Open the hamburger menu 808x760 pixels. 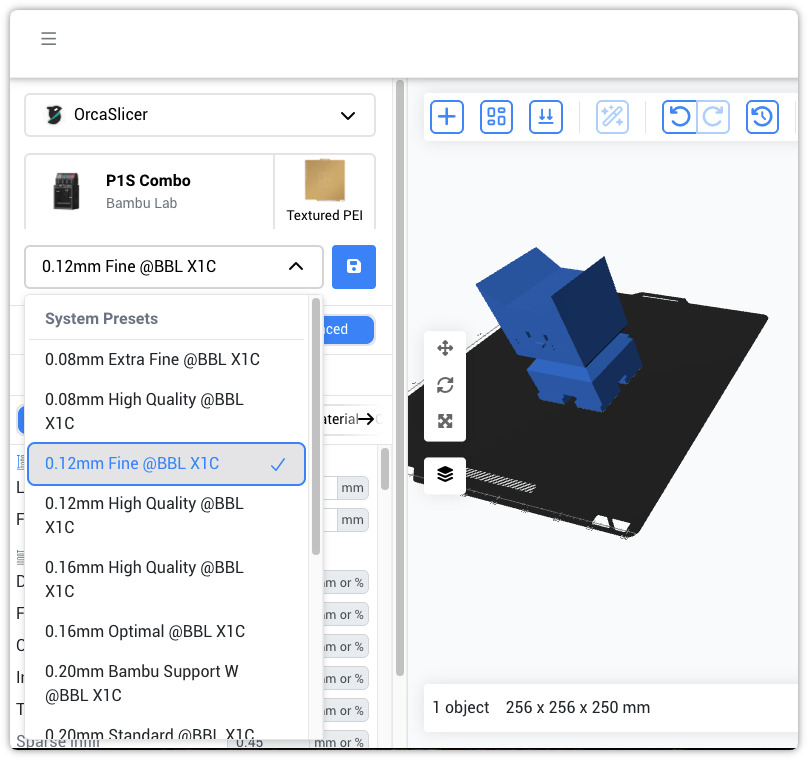coord(48,38)
